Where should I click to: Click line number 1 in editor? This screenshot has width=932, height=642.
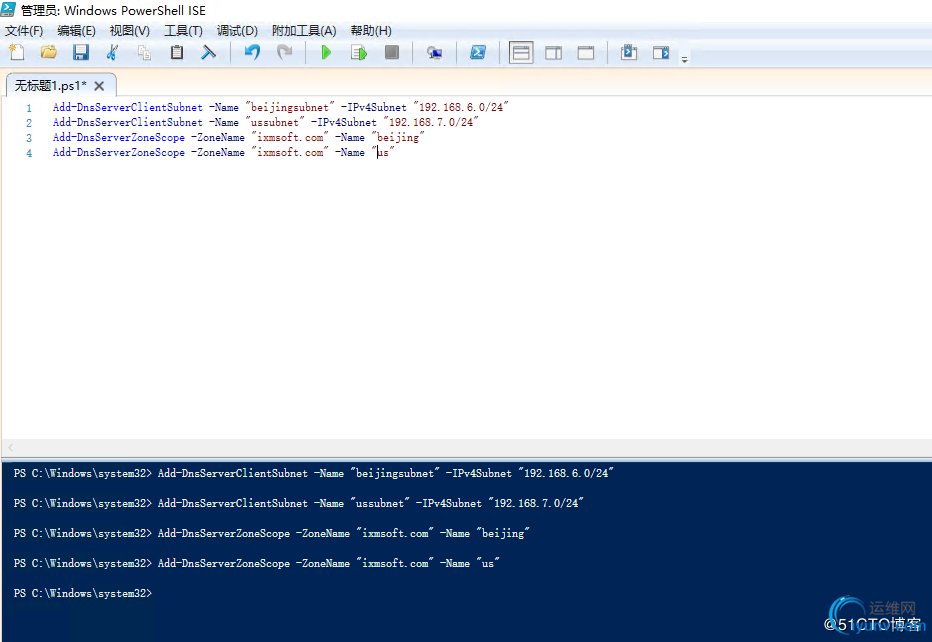(x=29, y=108)
